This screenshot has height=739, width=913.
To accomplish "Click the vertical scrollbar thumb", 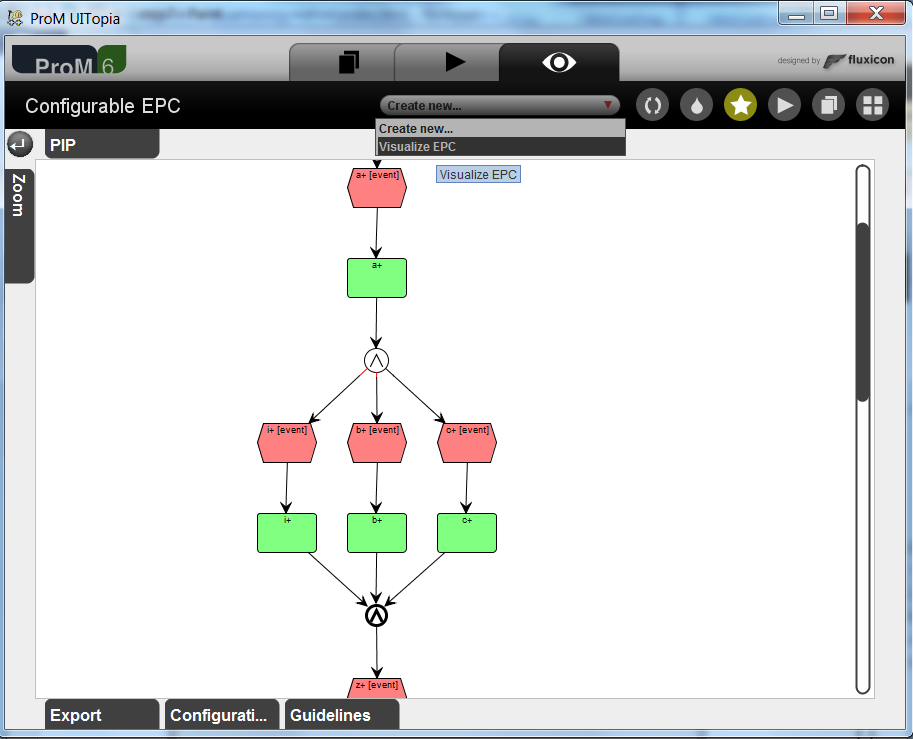I will tap(863, 312).
